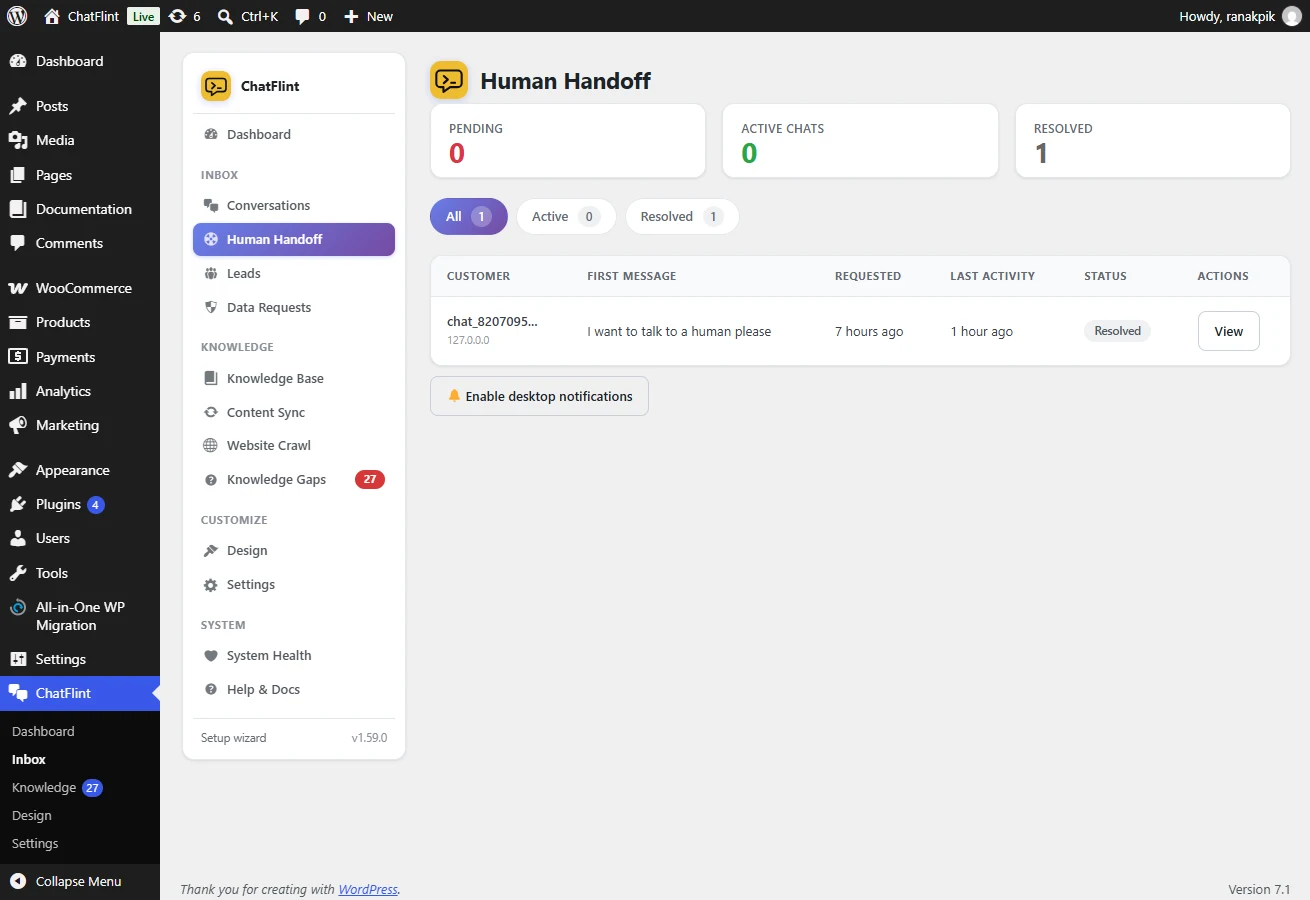1310x900 pixels.
Task: Click the message 'I want to talk to a human please'
Action: 679,331
